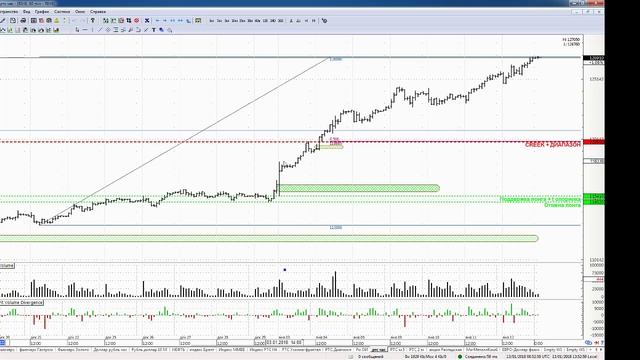Click the print icon in the toolbar

pyautogui.click(x=23, y=20)
